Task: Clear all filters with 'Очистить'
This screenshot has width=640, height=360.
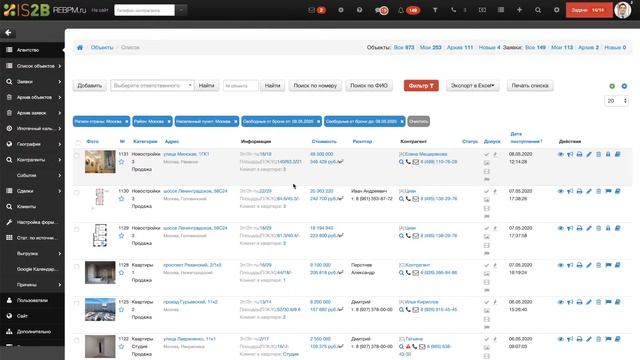Action: point(418,121)
